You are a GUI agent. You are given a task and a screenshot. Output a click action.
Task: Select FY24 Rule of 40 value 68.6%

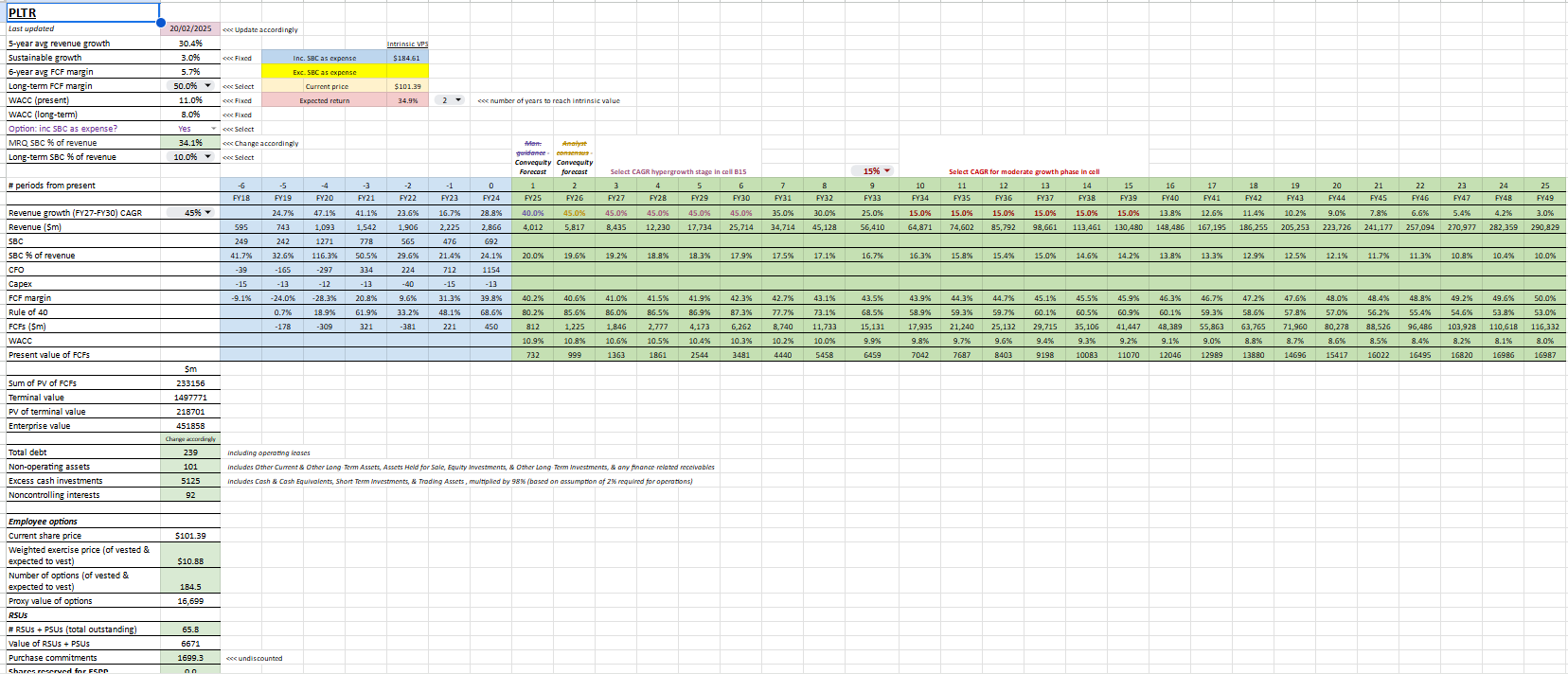coord(491,312)
